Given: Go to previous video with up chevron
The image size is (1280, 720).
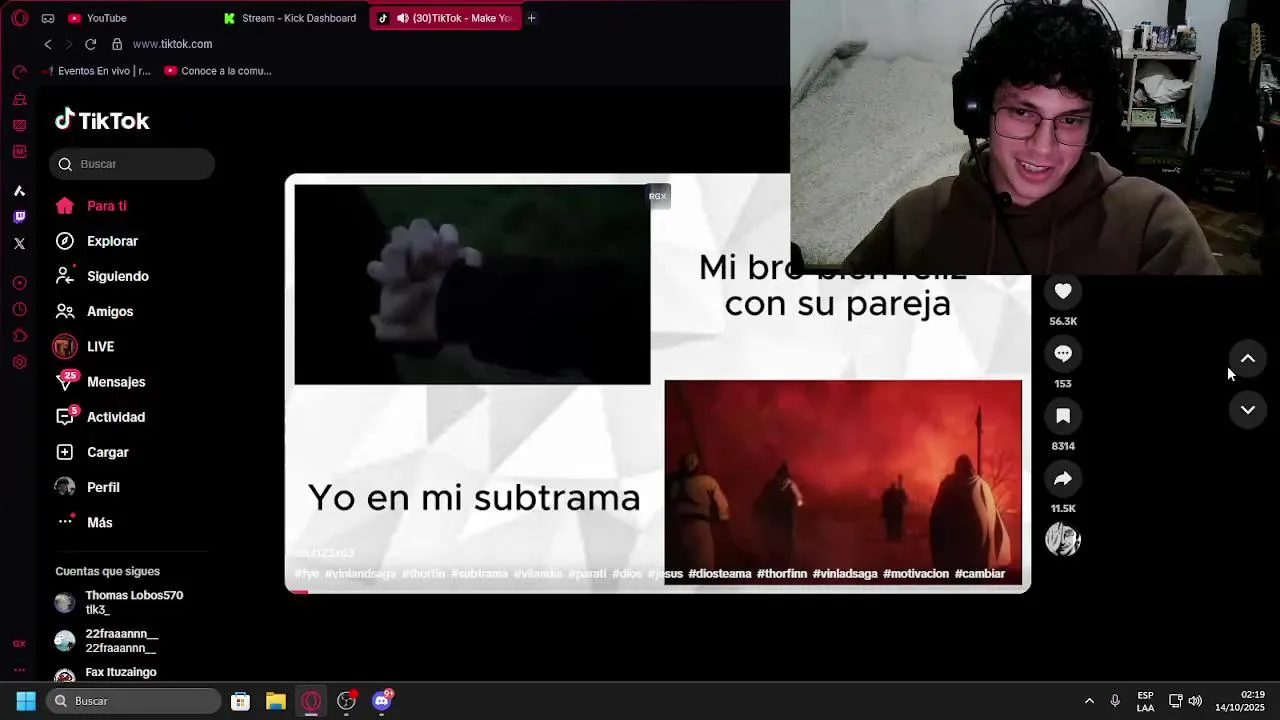Looking at the screenshot, I should pos(1248,358).
